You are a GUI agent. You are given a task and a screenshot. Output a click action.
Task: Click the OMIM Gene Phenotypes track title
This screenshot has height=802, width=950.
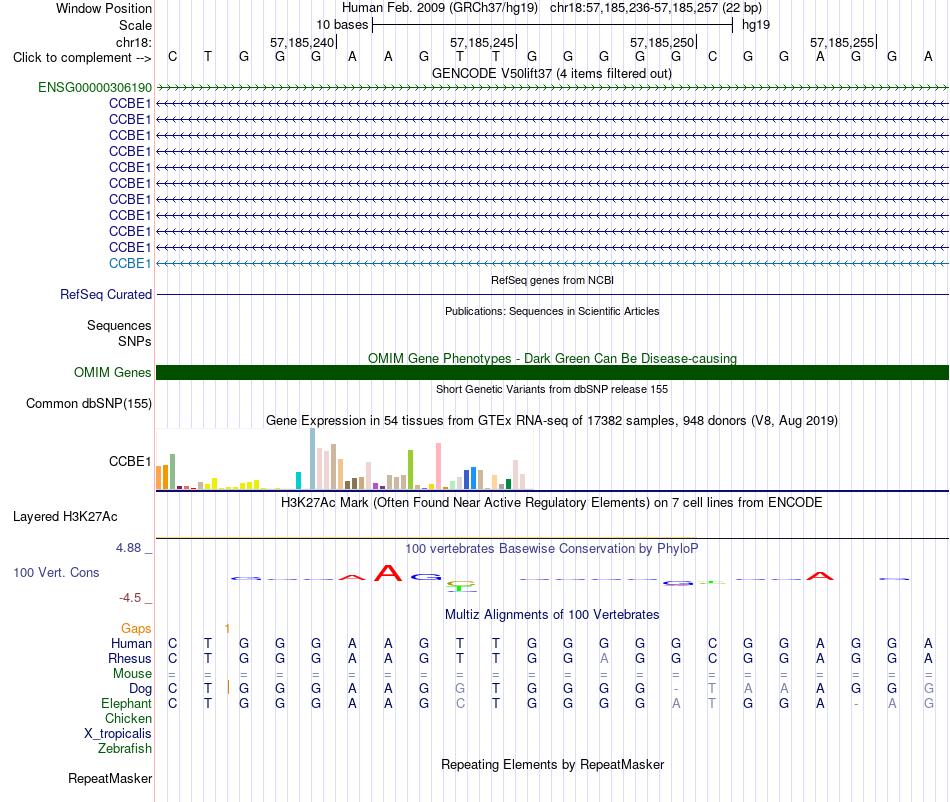tap(552, 358)
